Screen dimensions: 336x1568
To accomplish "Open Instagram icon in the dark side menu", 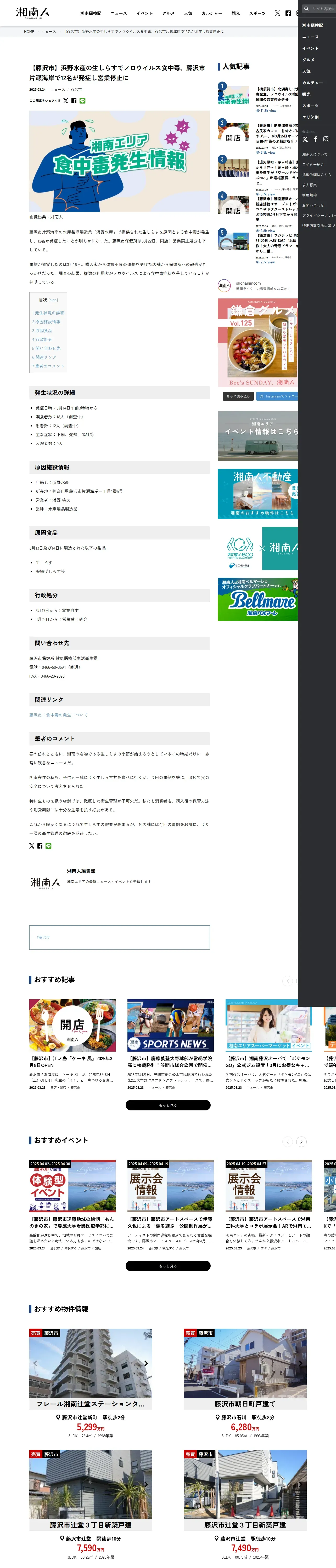I will [x=326, y=139].
